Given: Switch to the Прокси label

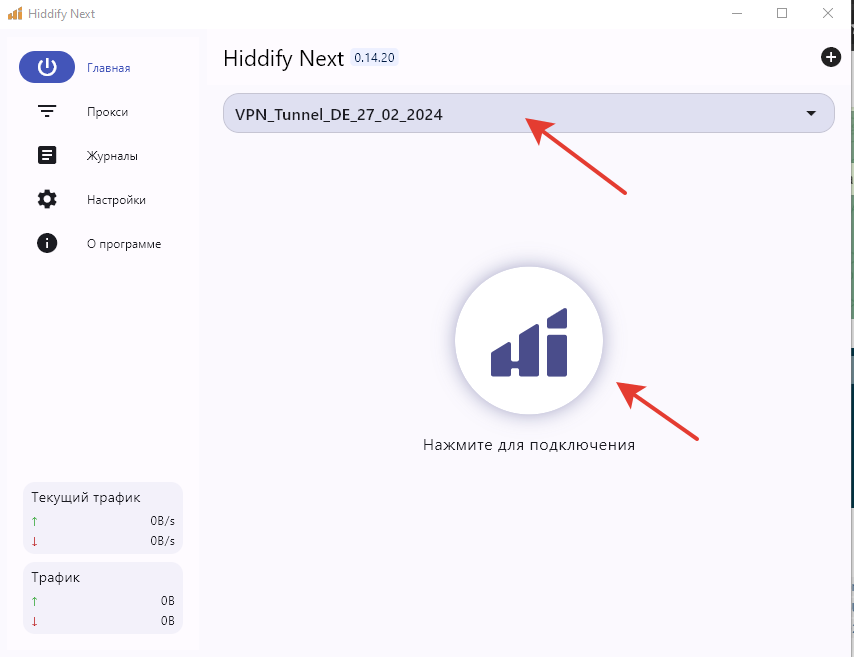Looking at the screenshot, I should [107, 112].
